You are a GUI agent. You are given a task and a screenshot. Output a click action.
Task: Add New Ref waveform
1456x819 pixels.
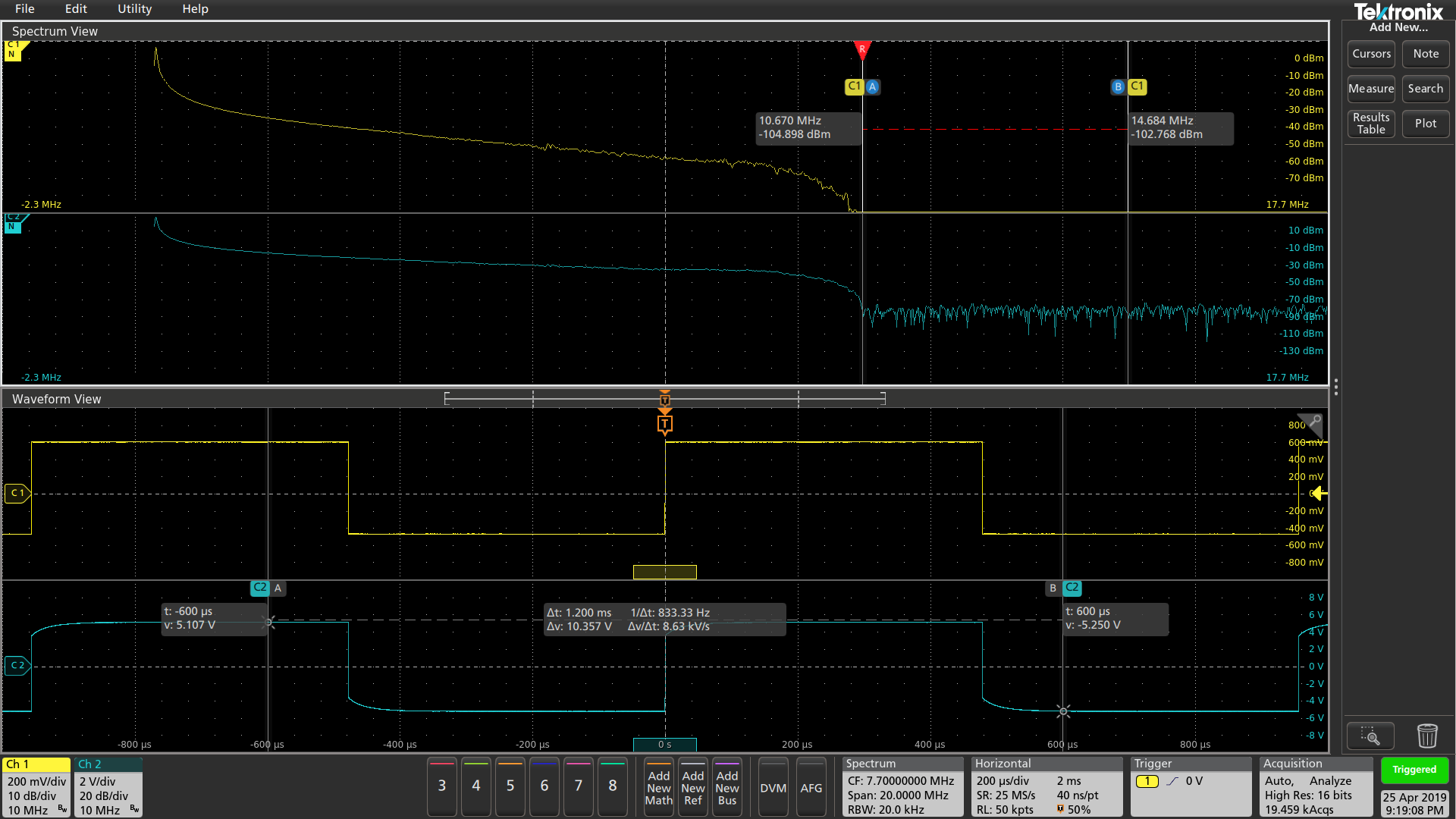coord(693,787)
